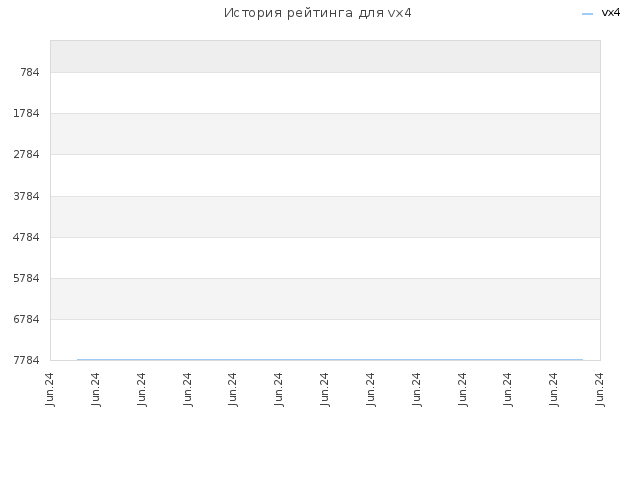The image size is (640, 480).
Task: Select the 784 y-axis label
Action: [30, 72]
